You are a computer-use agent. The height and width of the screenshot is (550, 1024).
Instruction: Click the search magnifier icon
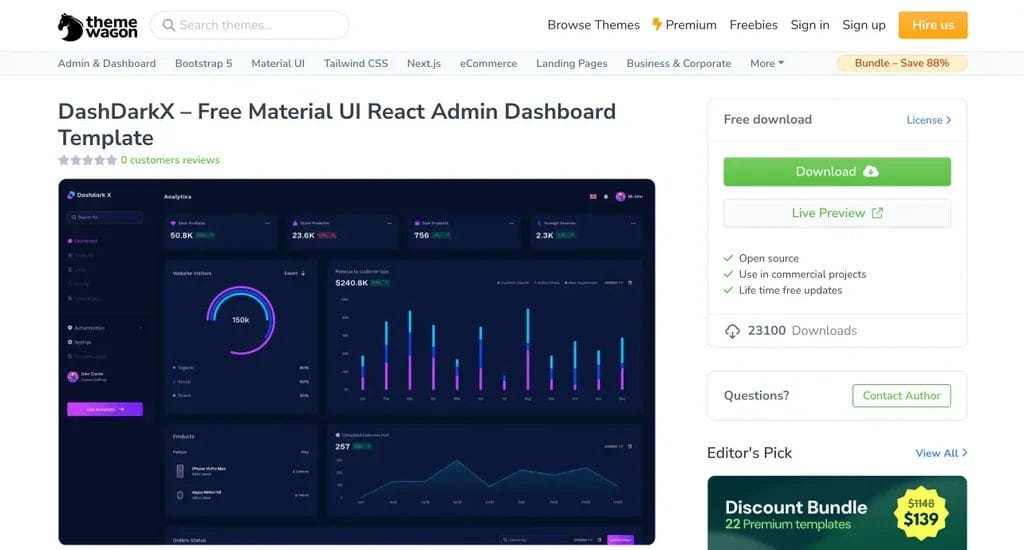click(168, 25)
